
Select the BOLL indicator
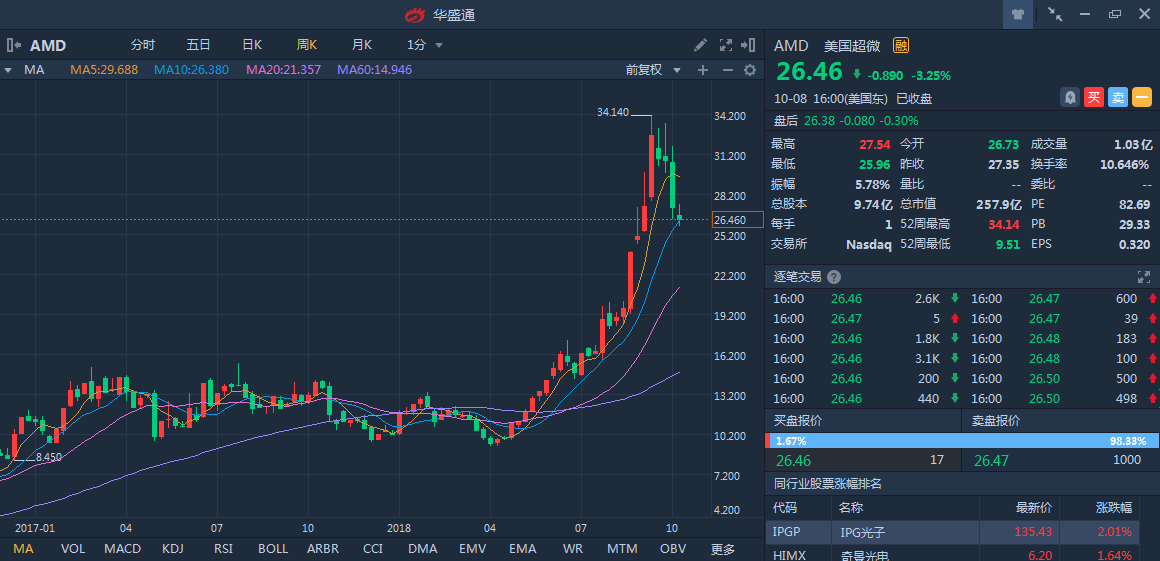pyautogui.click(x=273, y=549)
